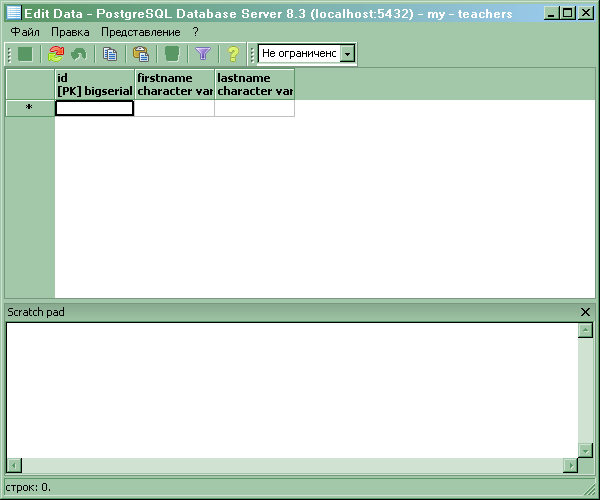Open the Правка menu
The width and height of the screenshot is (600, 500).
click(70, 32)
